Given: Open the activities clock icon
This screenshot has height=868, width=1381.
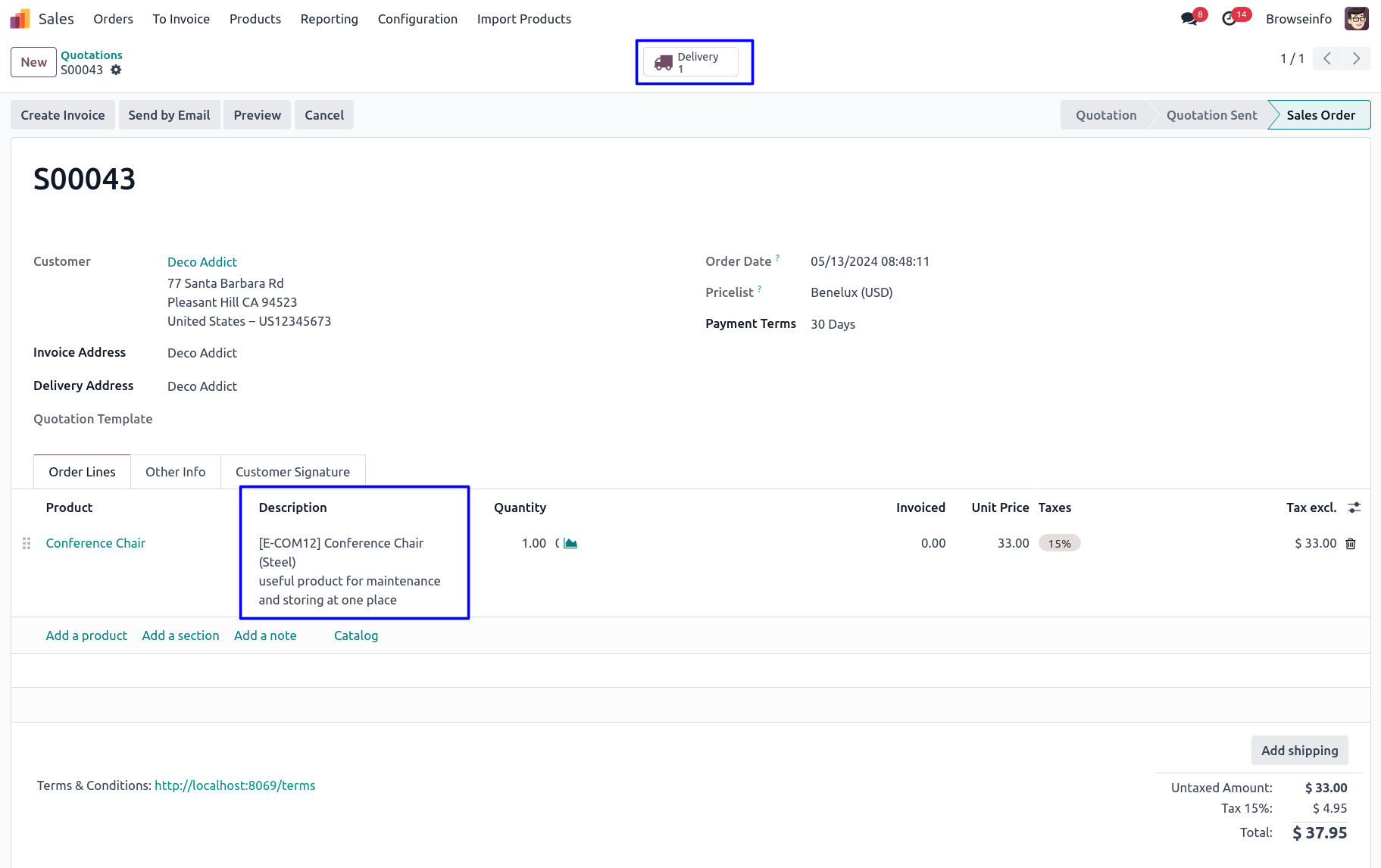Looking at the screenshot, I should pos(1229,19).
